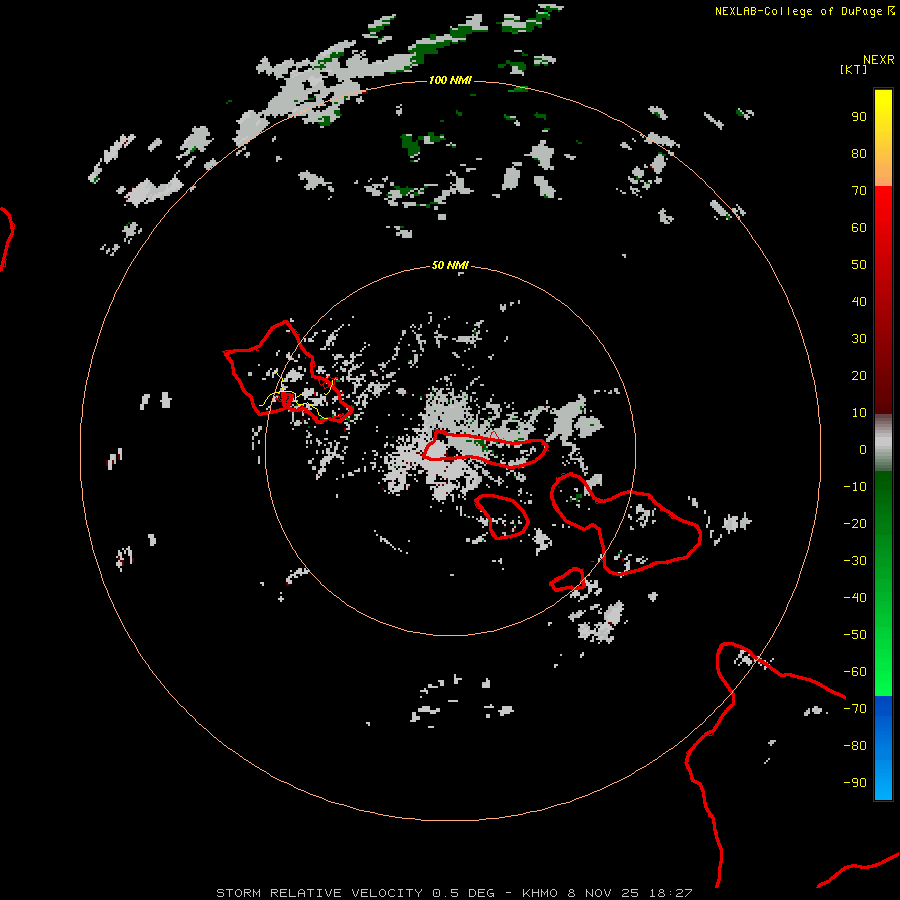This screenshot has height=900, width=900.
Task: Click the 40 value on the velocity scale
Action: tap(859, 302)
